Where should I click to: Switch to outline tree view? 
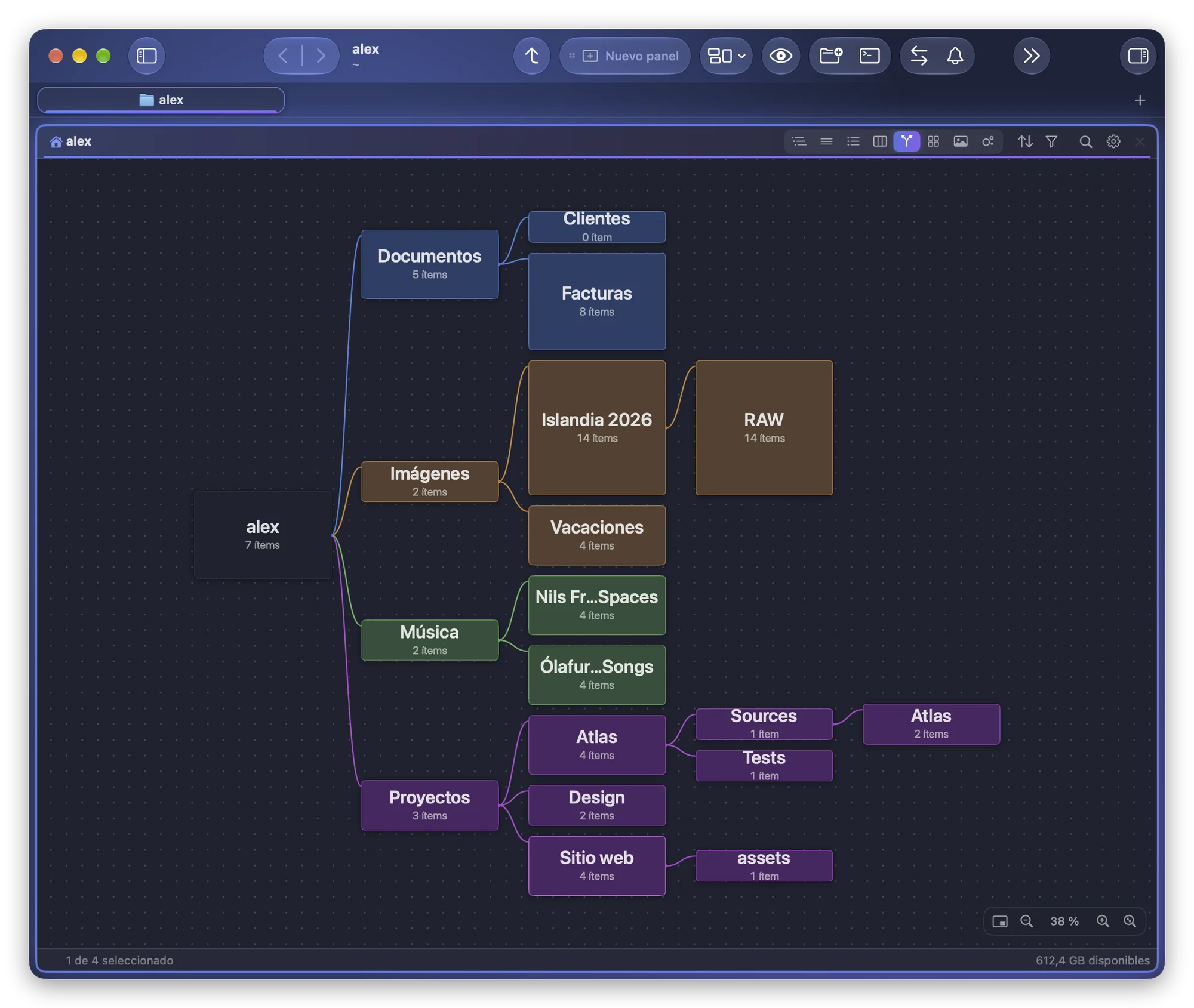tap(799, 141)
